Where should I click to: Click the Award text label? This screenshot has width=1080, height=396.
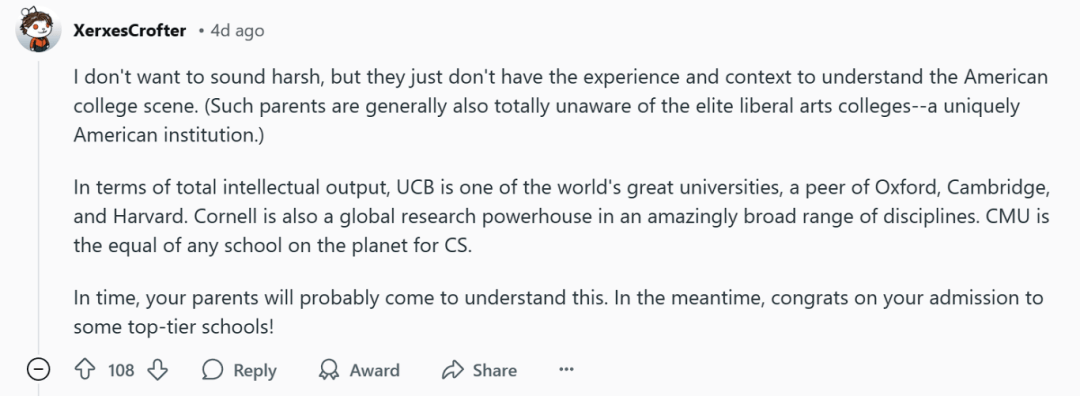pos(375,371)
